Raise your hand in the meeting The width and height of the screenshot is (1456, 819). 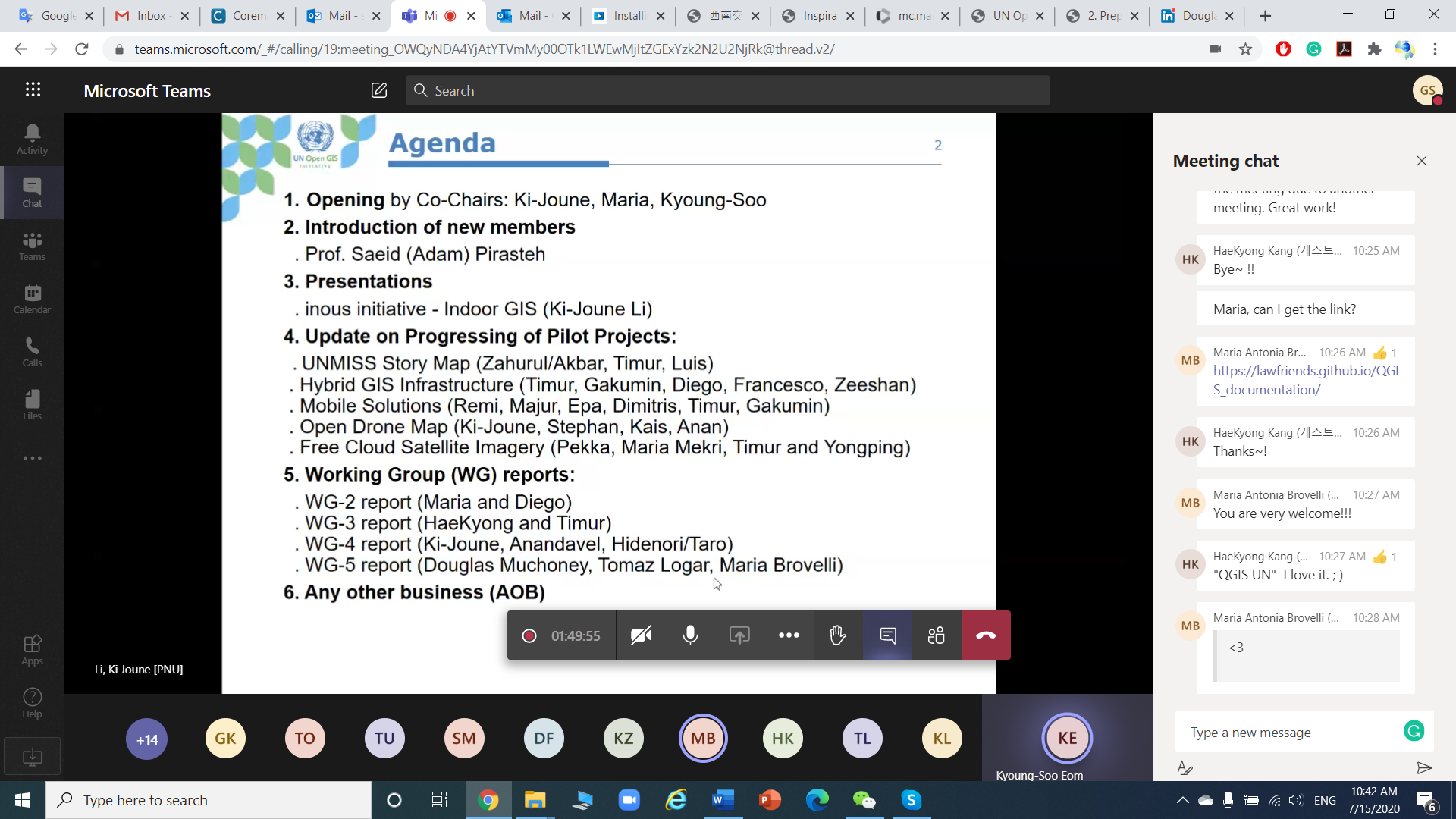[x=837, y=635]
